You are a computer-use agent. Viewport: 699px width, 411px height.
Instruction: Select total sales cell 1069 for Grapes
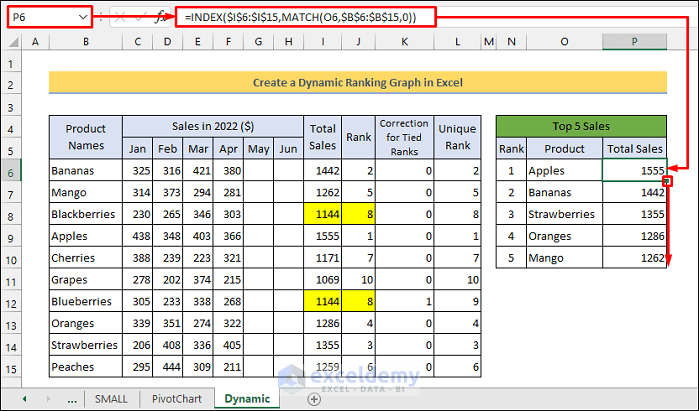(x=323, y=279)
